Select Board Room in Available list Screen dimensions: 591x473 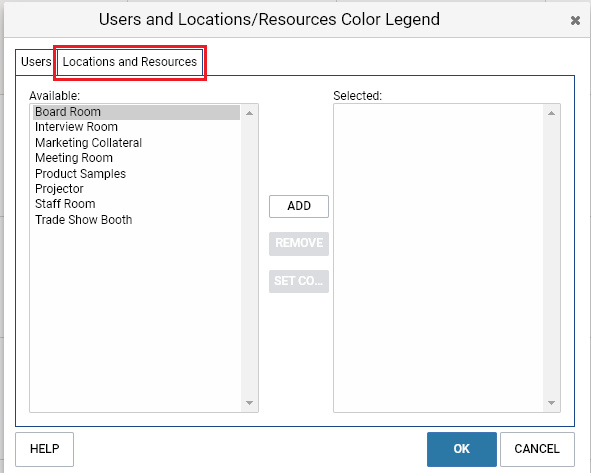pos(136,112)
